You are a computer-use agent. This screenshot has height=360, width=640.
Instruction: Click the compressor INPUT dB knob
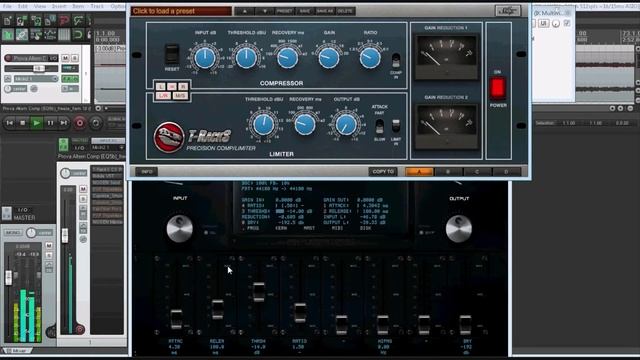click(x=205, y=58)
